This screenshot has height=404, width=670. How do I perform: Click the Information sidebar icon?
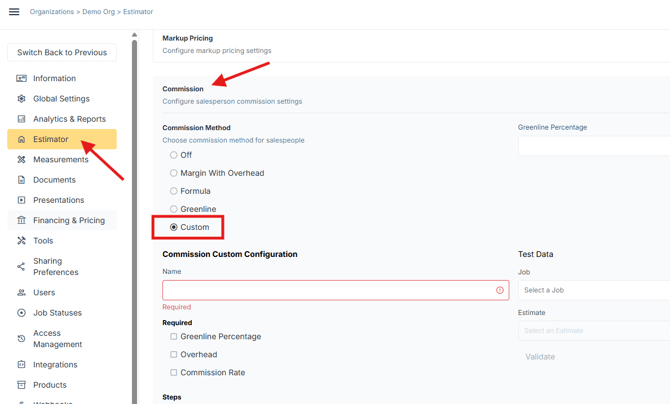tap(21, 78)
